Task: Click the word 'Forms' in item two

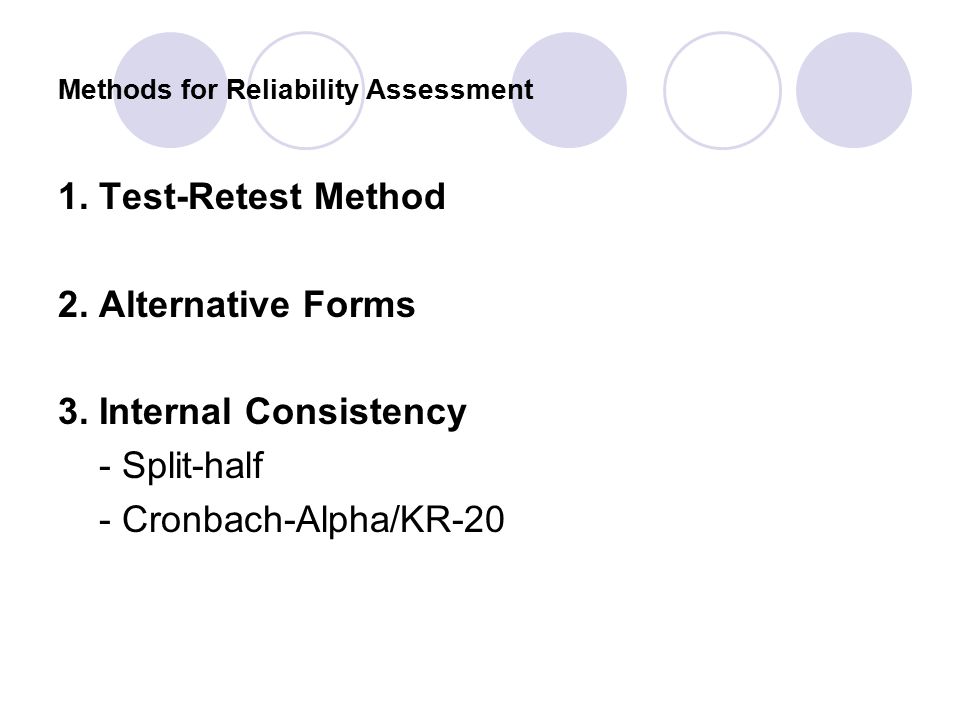Action: [x=359, y=304]
